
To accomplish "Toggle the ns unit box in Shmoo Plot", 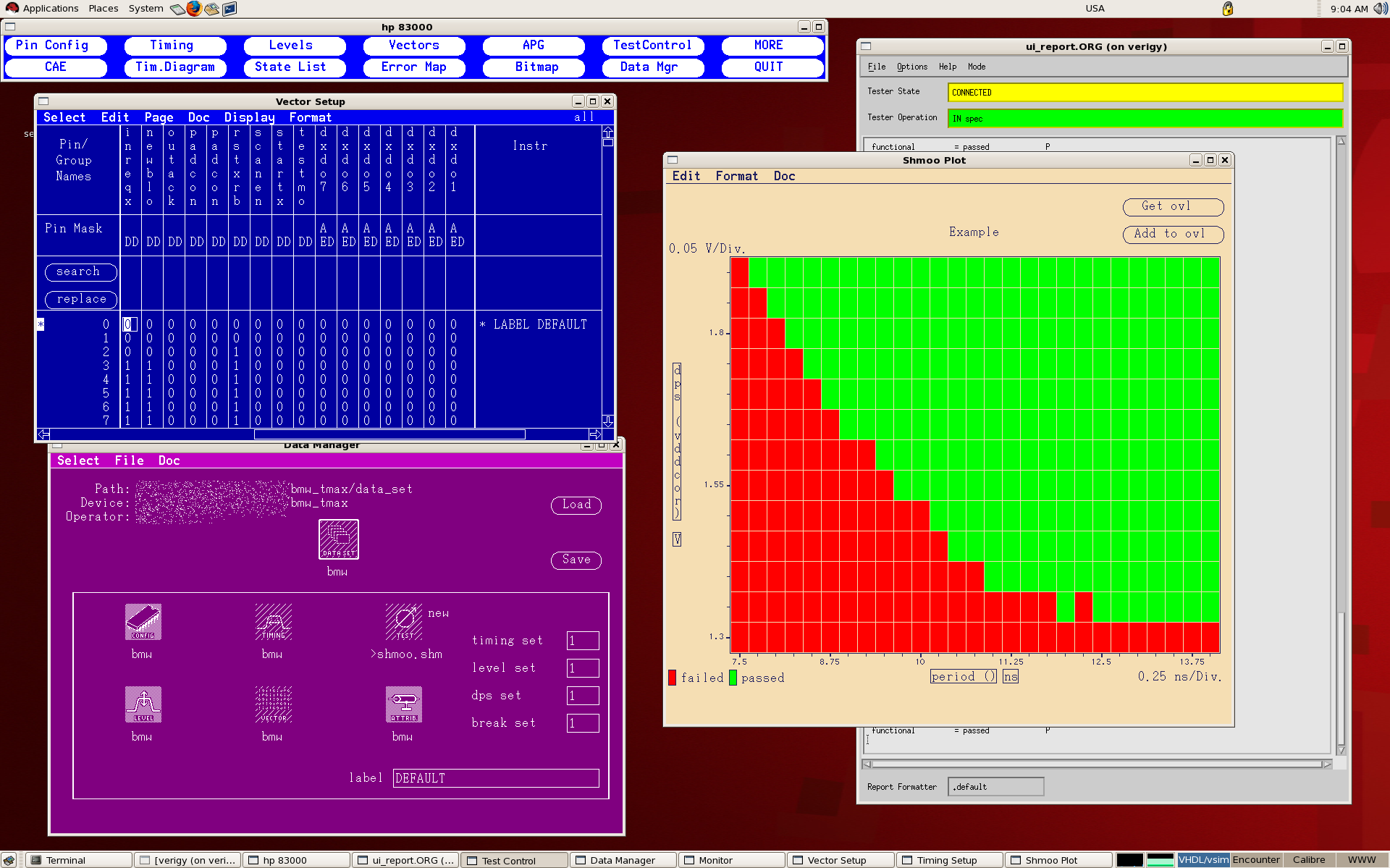I will 1010,676.
